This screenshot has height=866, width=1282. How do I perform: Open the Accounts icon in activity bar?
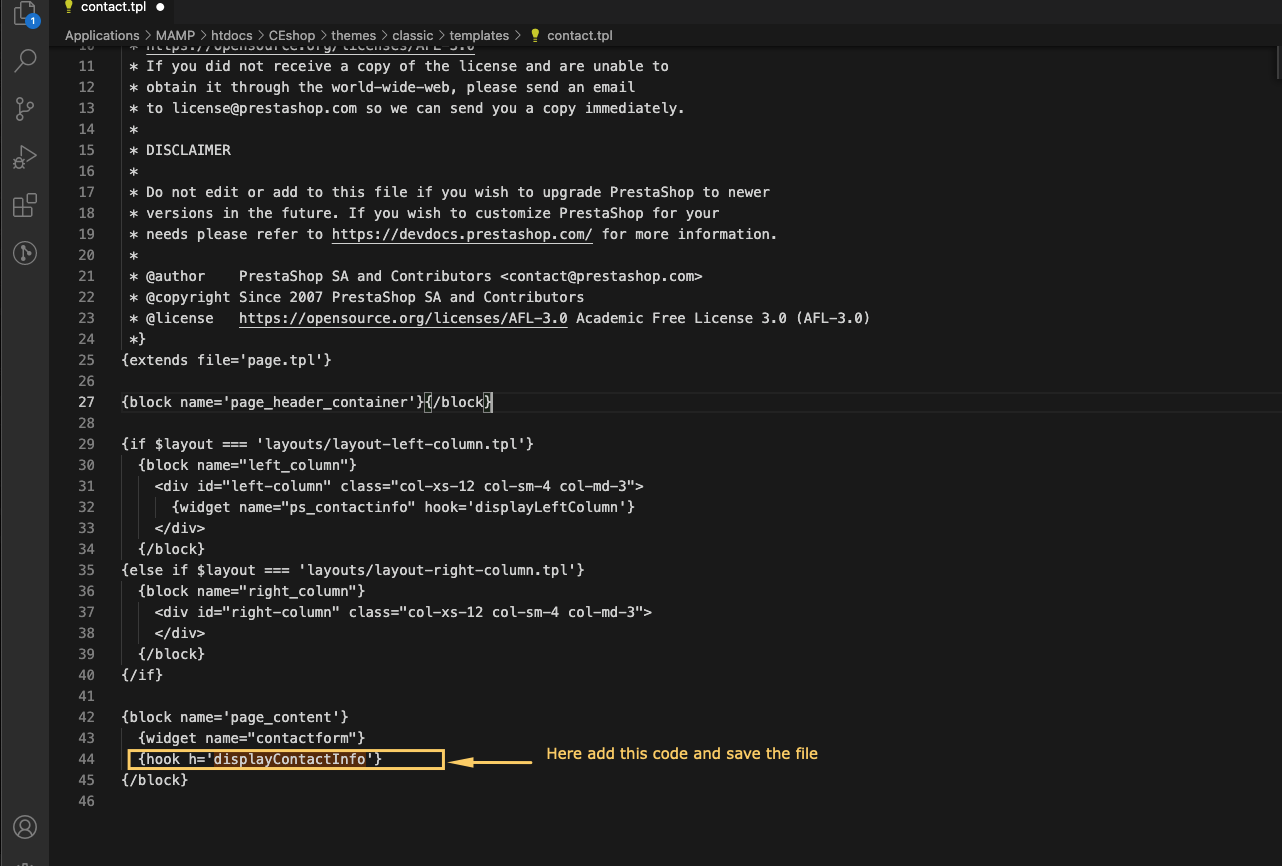[25, 827]
